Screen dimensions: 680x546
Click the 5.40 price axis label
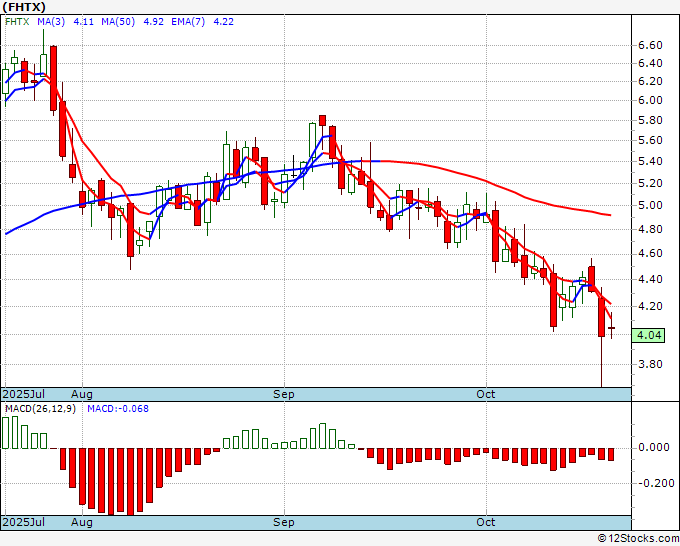pyautogui.click(x=650, y=161)
